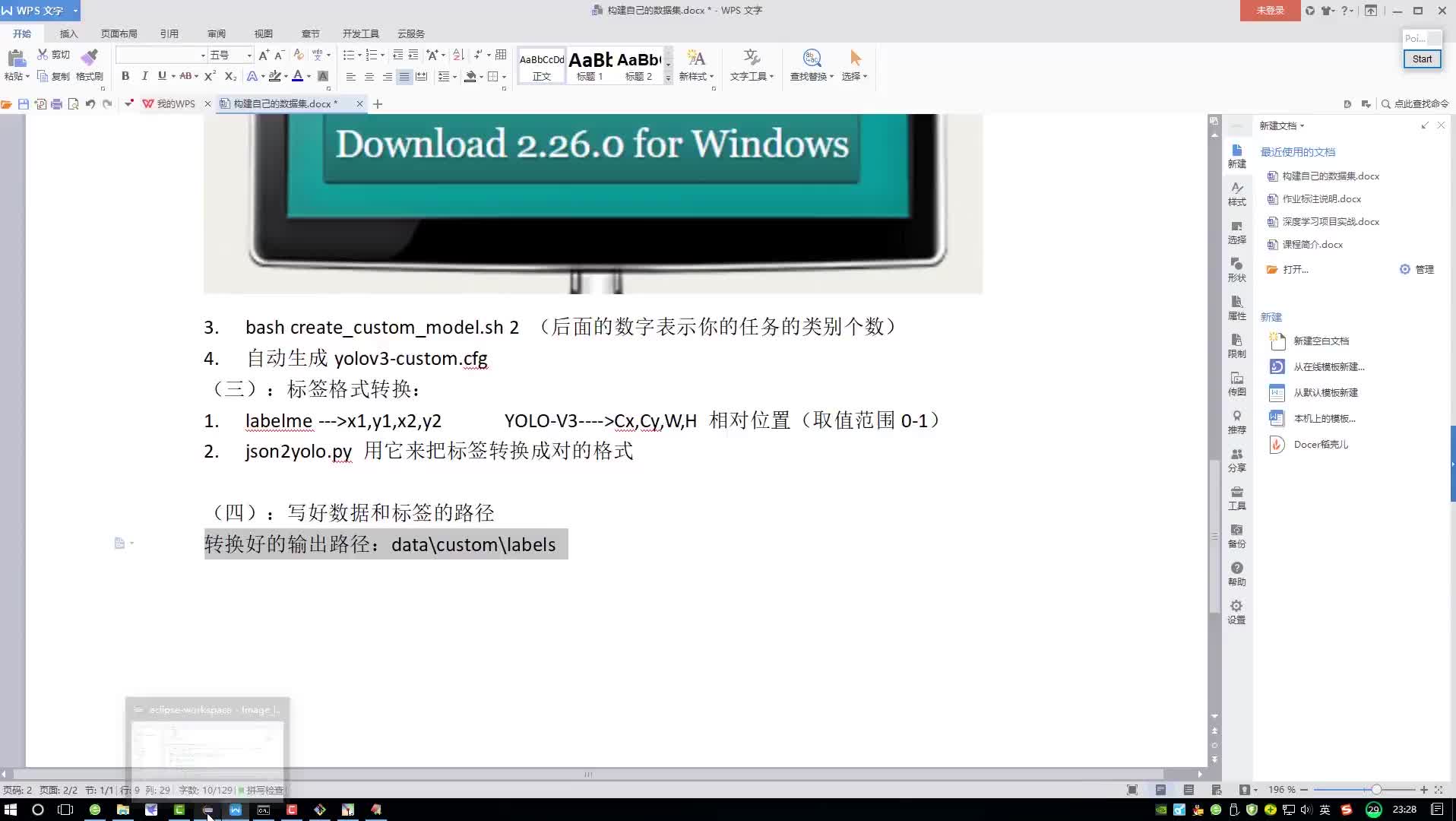Expand the highlight color dropdown arrow
Image resolution: width=1456 pixels, height=821 pixels.
click(x=286, y=77)
